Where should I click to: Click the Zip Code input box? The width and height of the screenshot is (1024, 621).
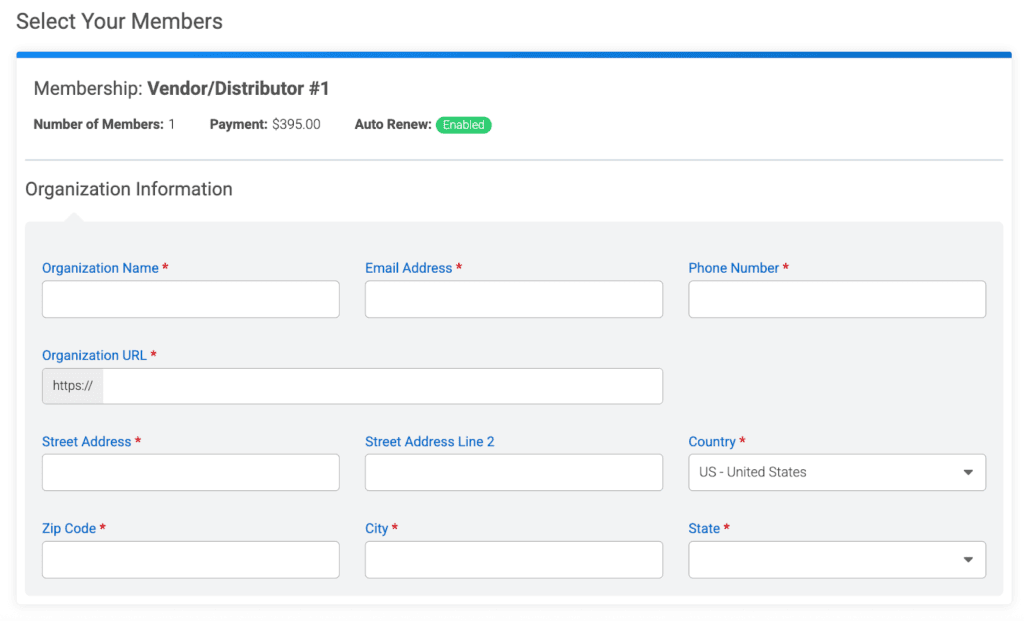(190, 559)
